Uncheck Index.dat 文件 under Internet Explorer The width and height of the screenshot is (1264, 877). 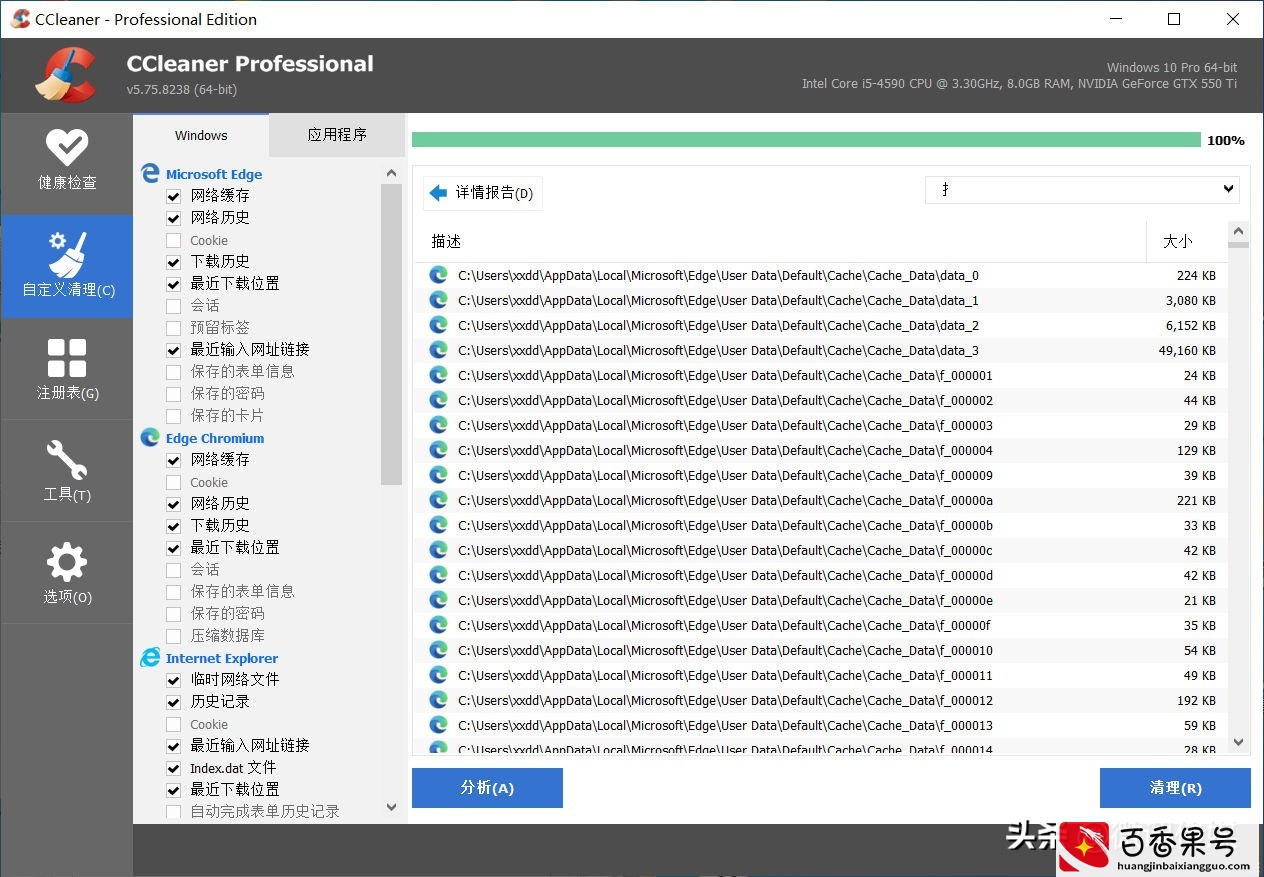click(174, 768)
